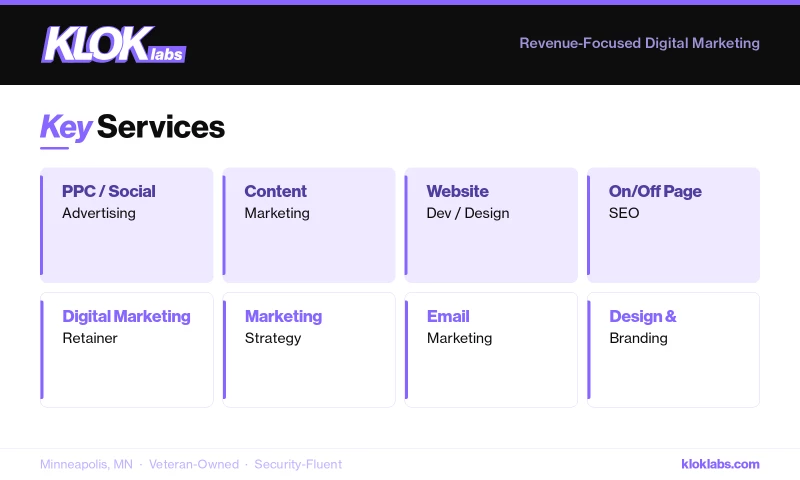Open the Website Dev / Design card

(491, 225)
